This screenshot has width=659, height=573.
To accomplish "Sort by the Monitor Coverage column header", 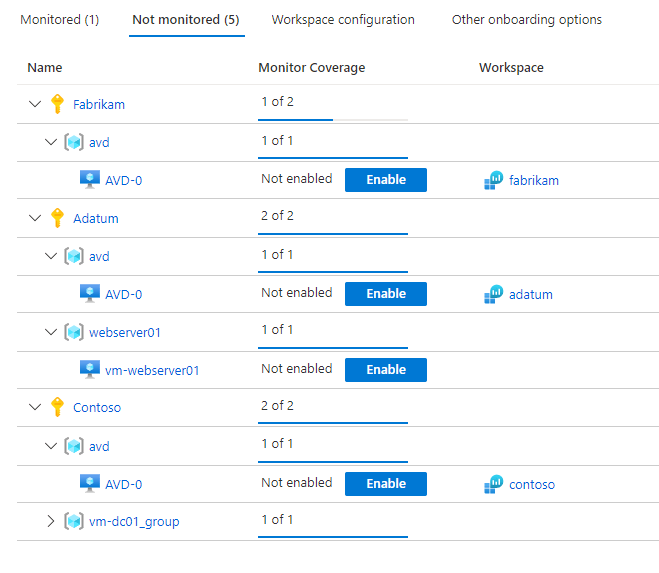I will tap(312, 68).
